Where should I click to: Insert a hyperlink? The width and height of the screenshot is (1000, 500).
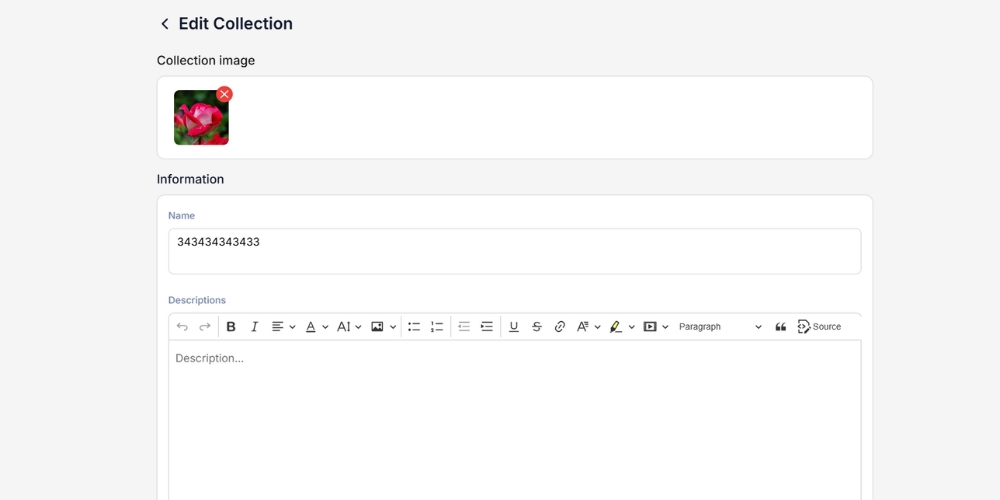click(559, 327)
